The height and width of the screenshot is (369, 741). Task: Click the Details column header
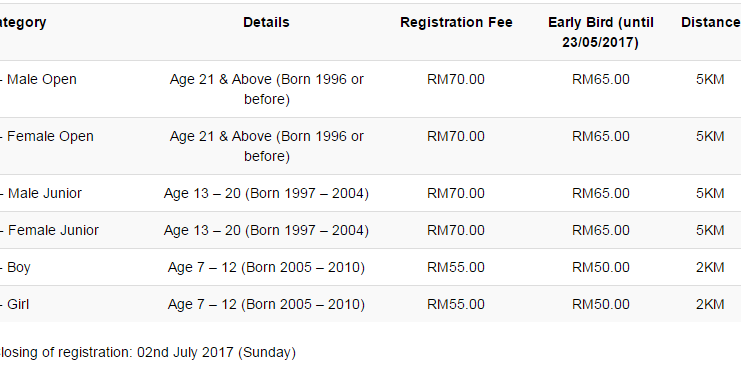[x=266, y=22]
